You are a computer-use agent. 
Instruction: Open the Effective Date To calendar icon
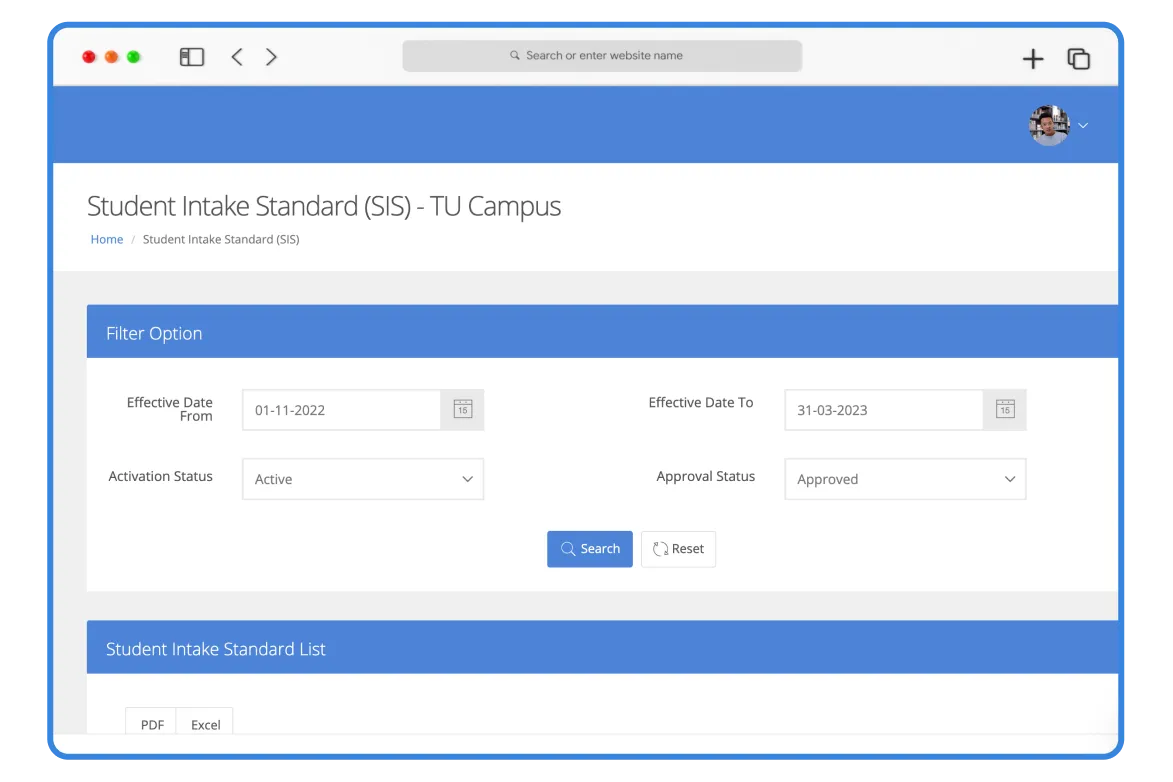point(1005,409)
